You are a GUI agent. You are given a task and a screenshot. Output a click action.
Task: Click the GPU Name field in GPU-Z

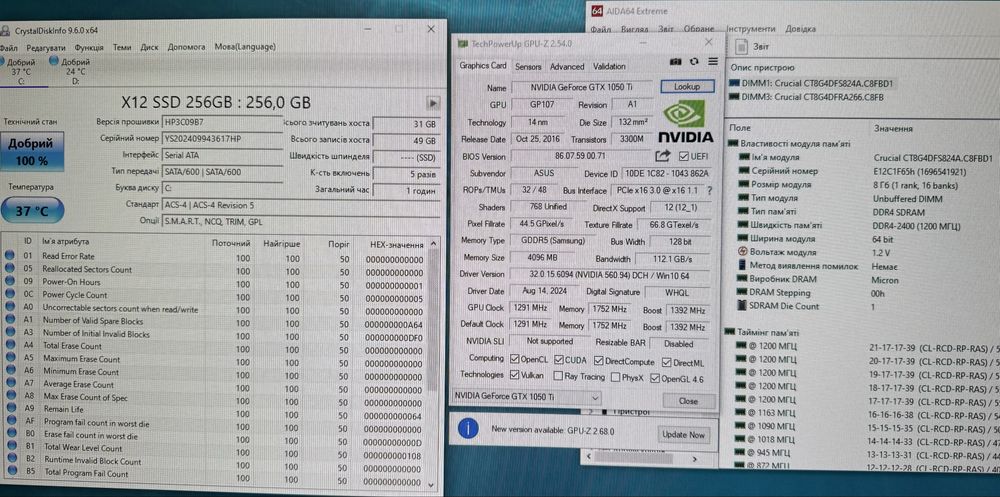[582, 87]
